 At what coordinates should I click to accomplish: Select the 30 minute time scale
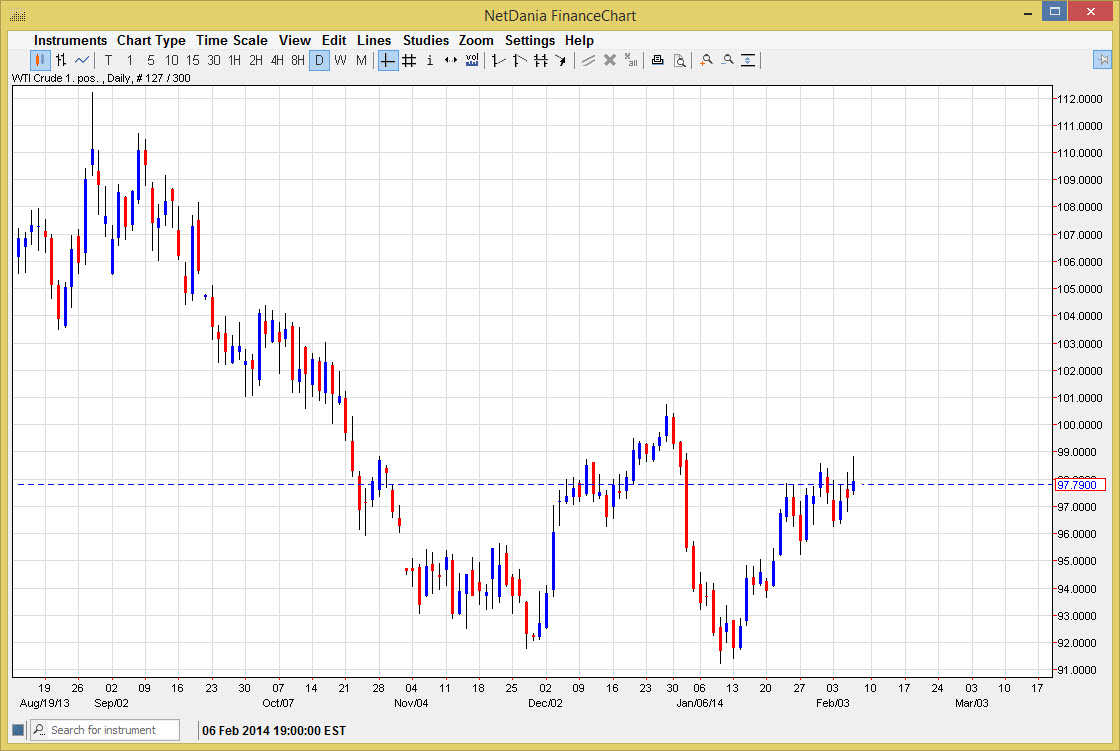point(213,60)
